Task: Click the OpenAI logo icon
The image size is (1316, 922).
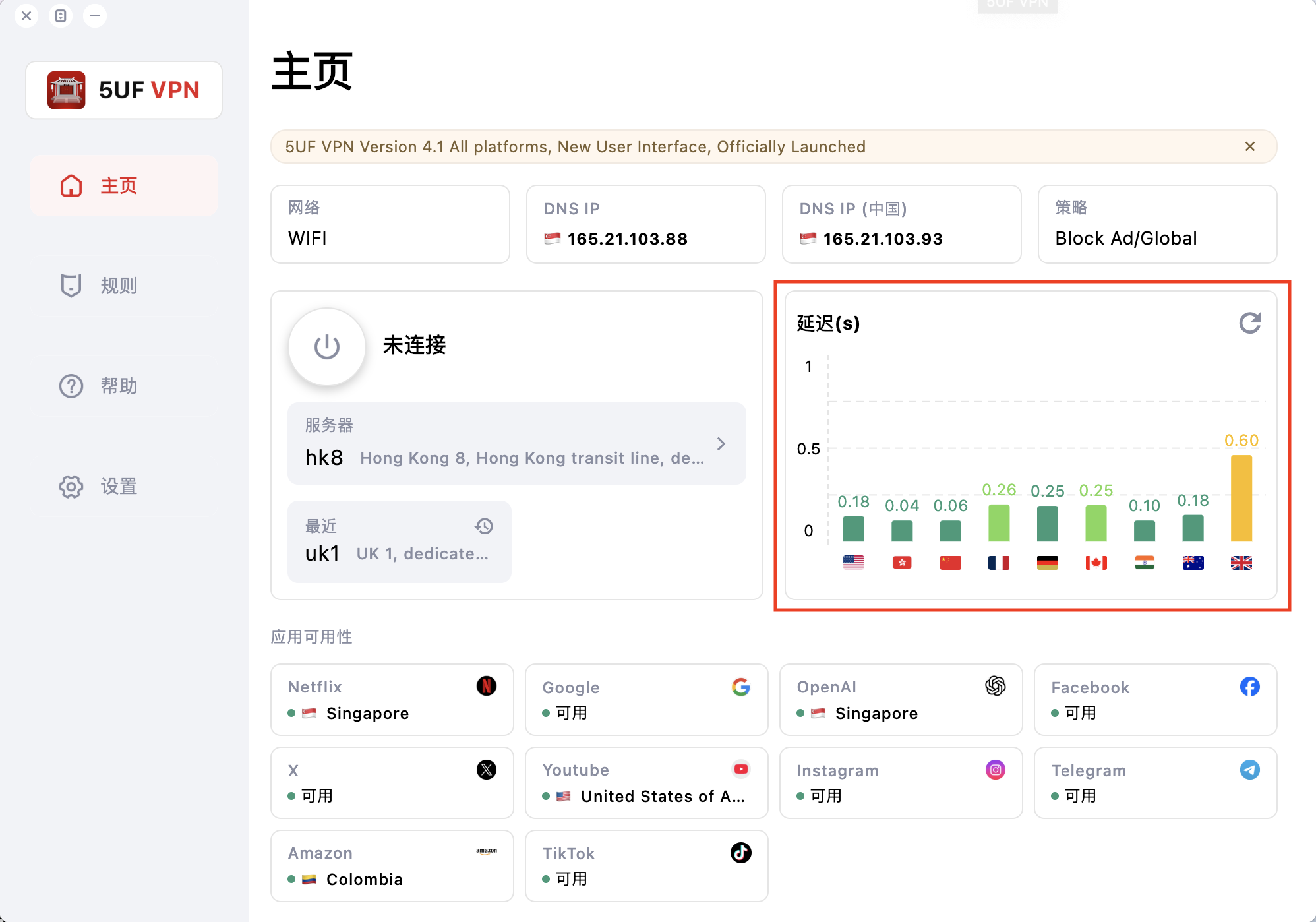Action: pos(995,687)
